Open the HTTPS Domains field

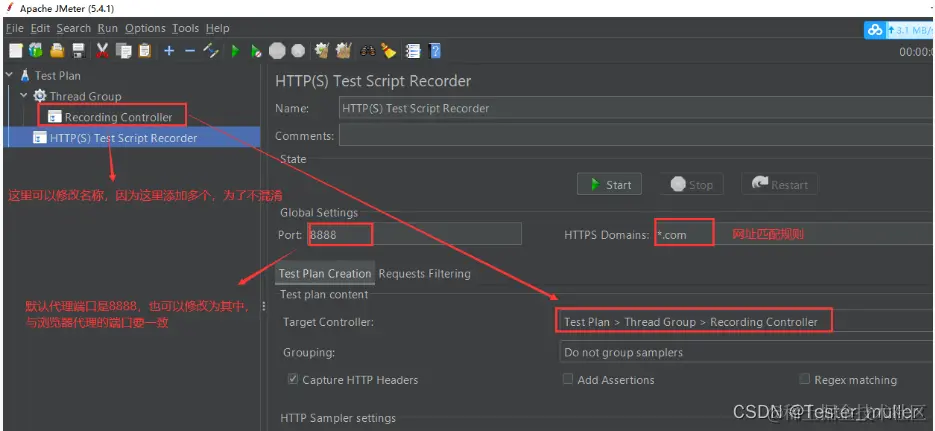(x=795, y=234)
